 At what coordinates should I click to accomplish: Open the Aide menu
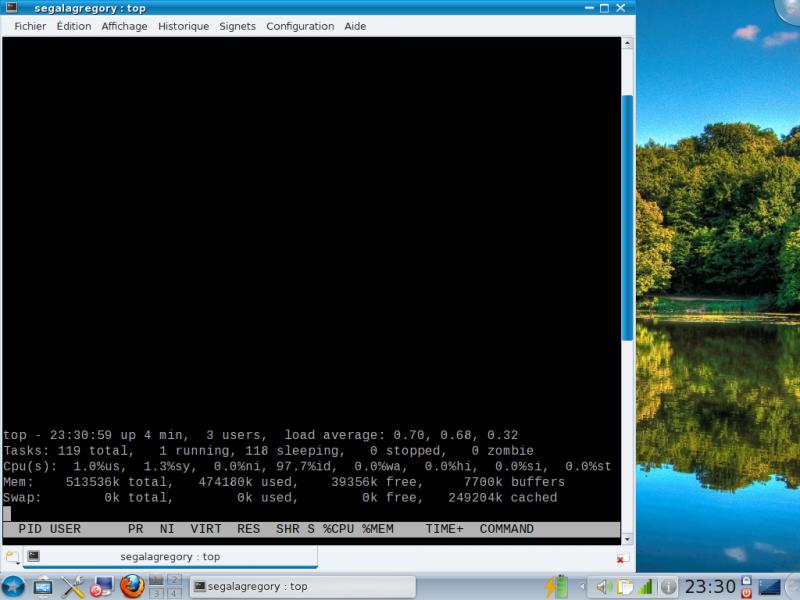coord(355,26)
